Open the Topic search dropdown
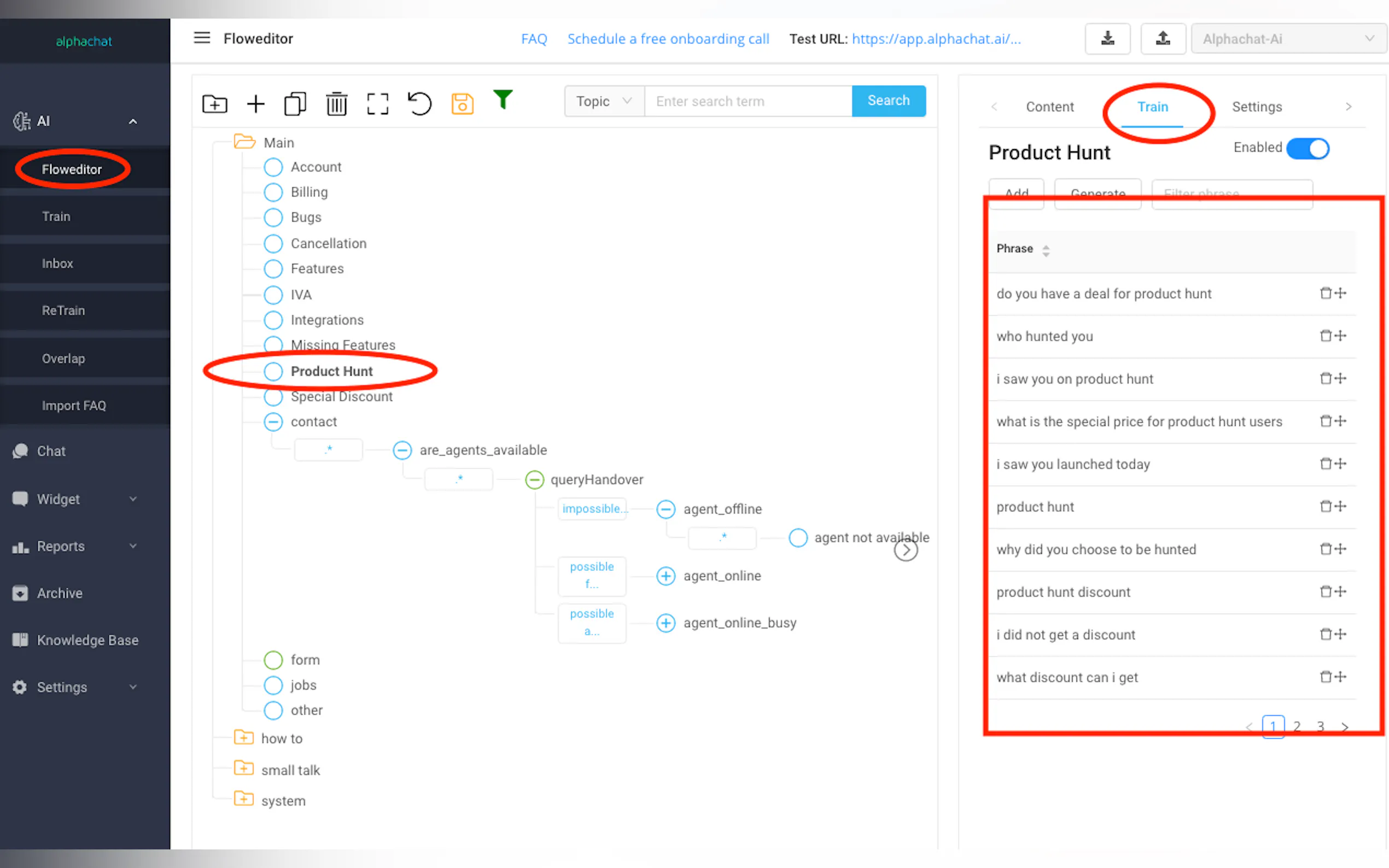The width and height of the screenshot is (1389, 868). [604, 101]
